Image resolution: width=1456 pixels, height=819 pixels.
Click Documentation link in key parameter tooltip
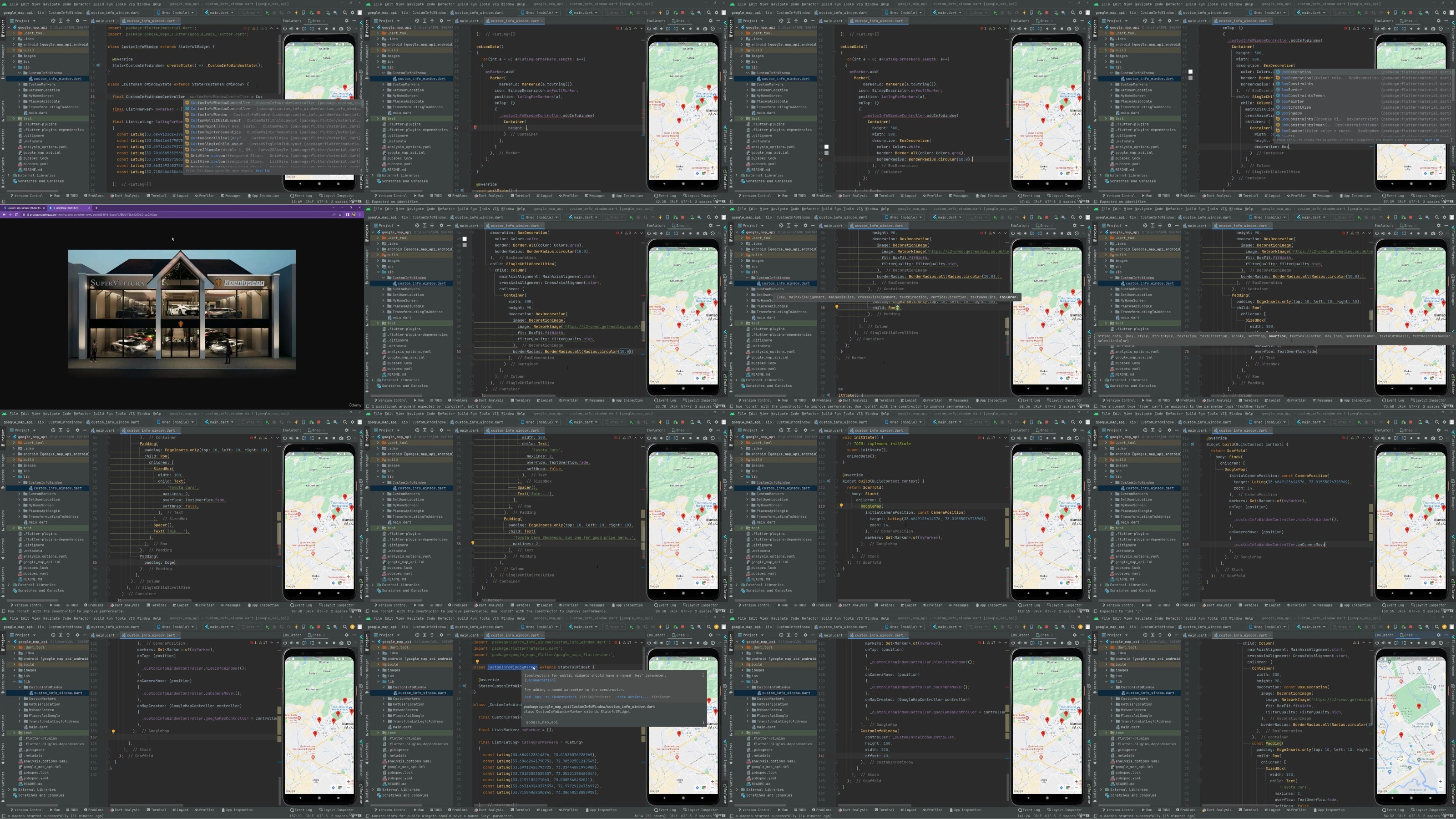coord(541,680)
